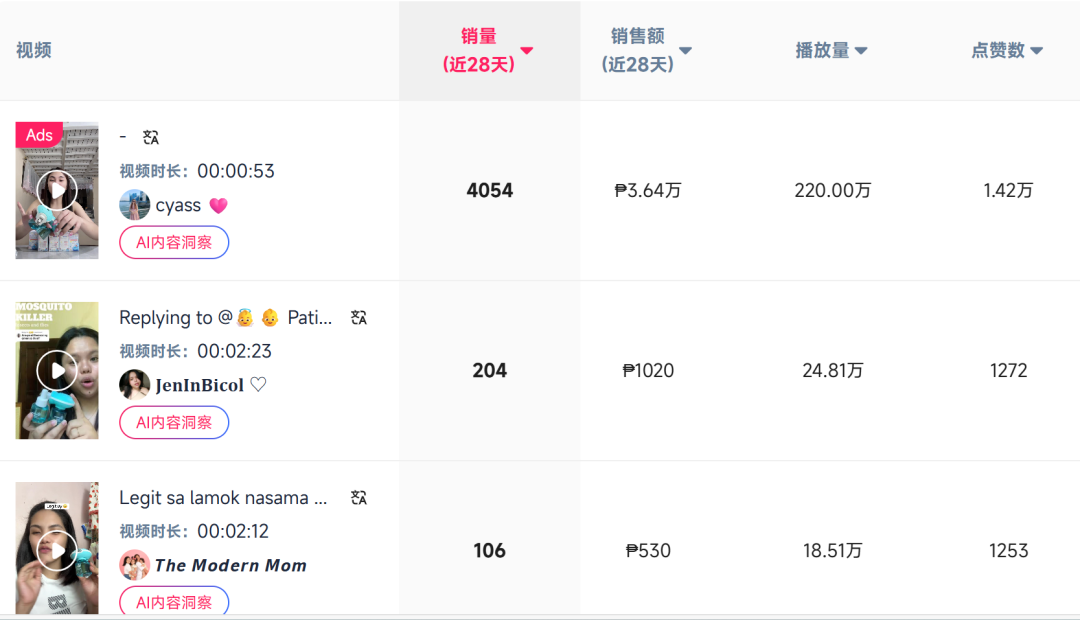Open 'Legit sa lamok nasama' video title

[x=223, y=498]
